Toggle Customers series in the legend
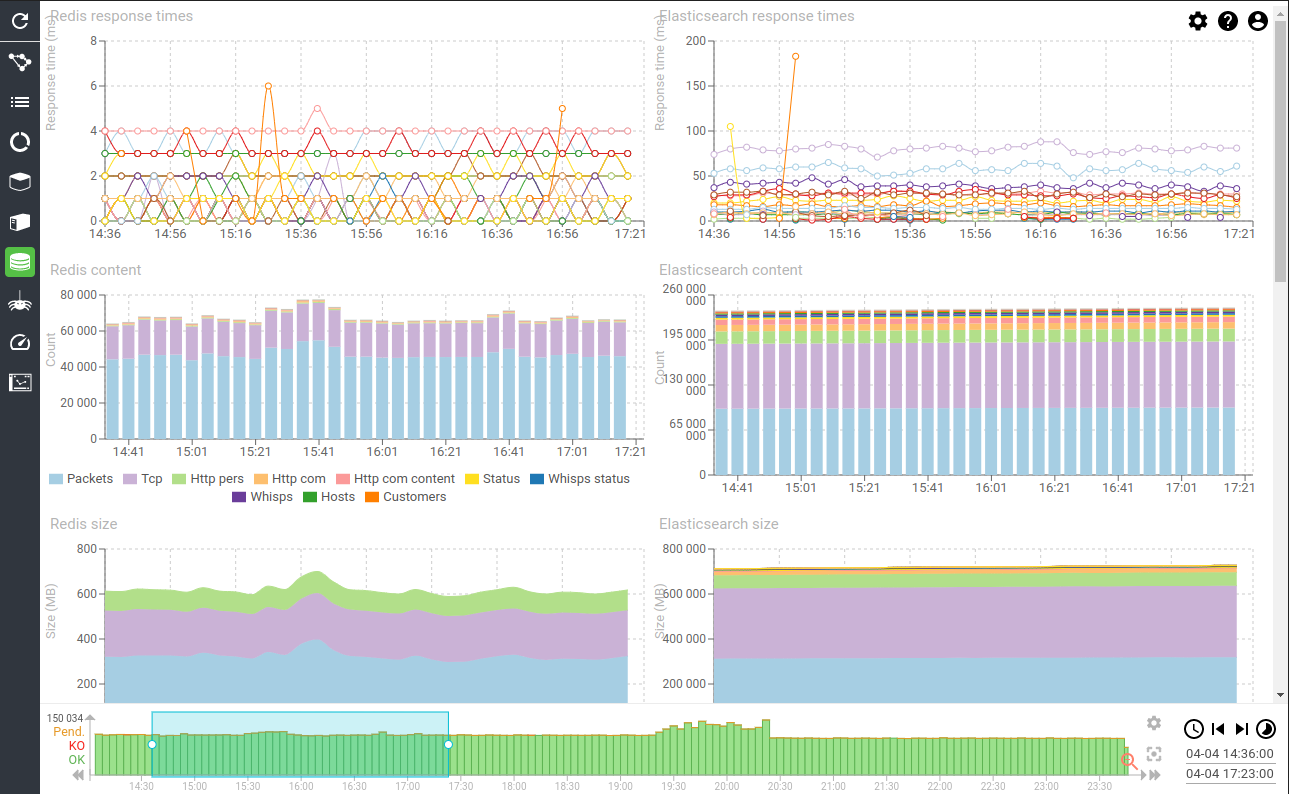The height and width of the screenshot is (794, 1289). click(x=405, y=497)
